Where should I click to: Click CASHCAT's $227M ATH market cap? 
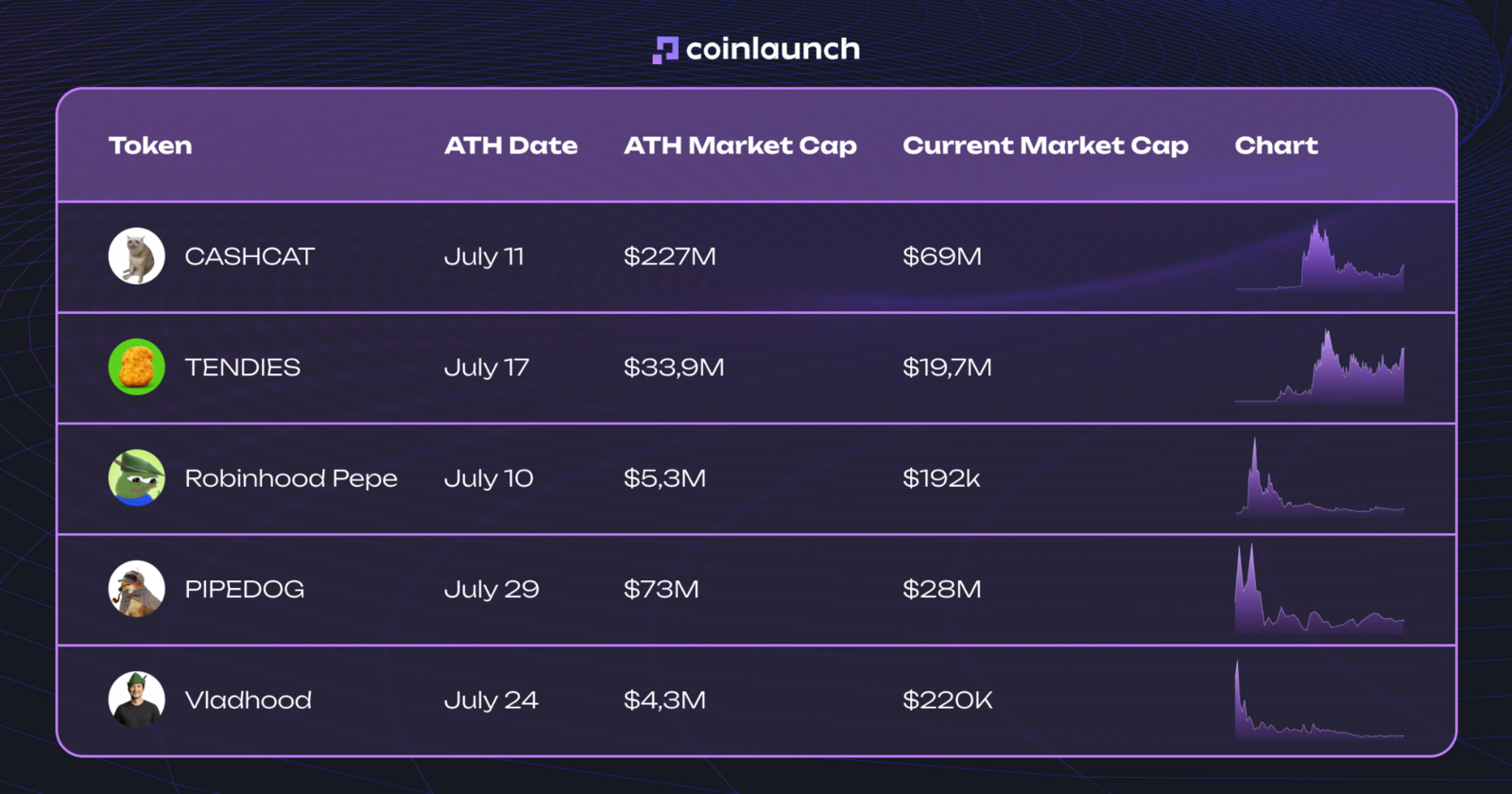[670, 256]
